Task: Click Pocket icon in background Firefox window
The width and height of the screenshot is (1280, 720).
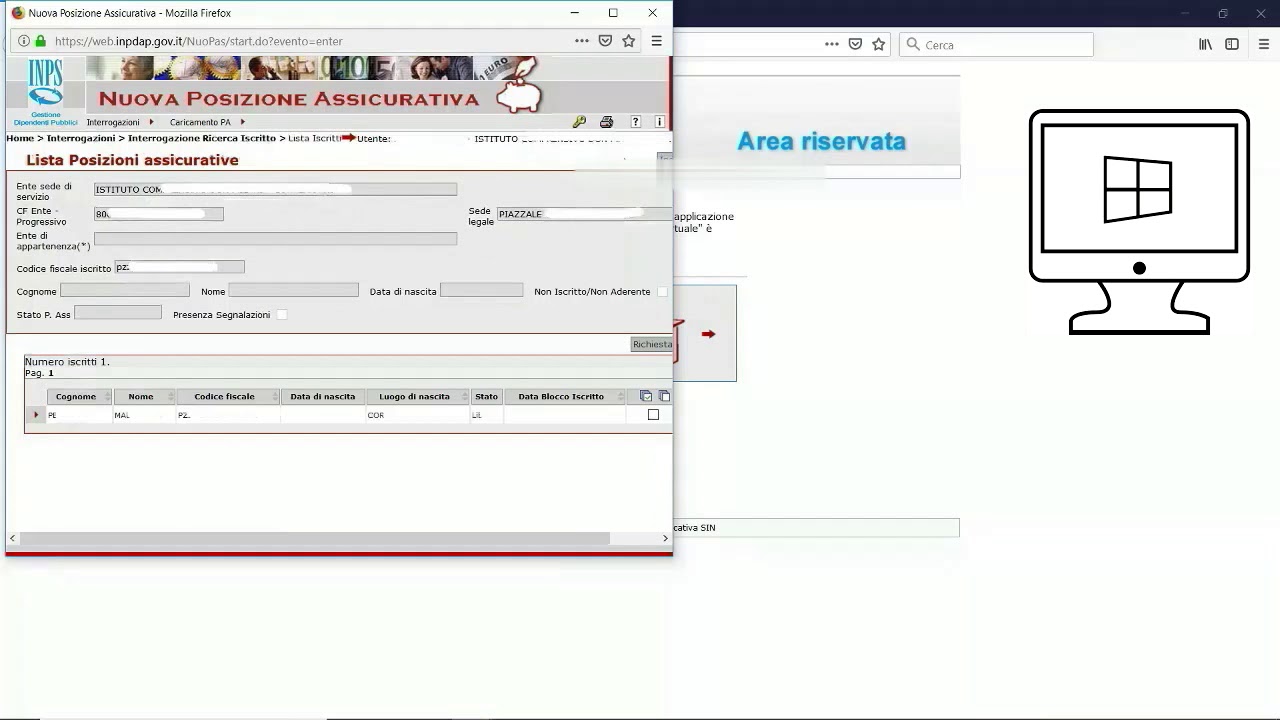Action: click(855, 44)
